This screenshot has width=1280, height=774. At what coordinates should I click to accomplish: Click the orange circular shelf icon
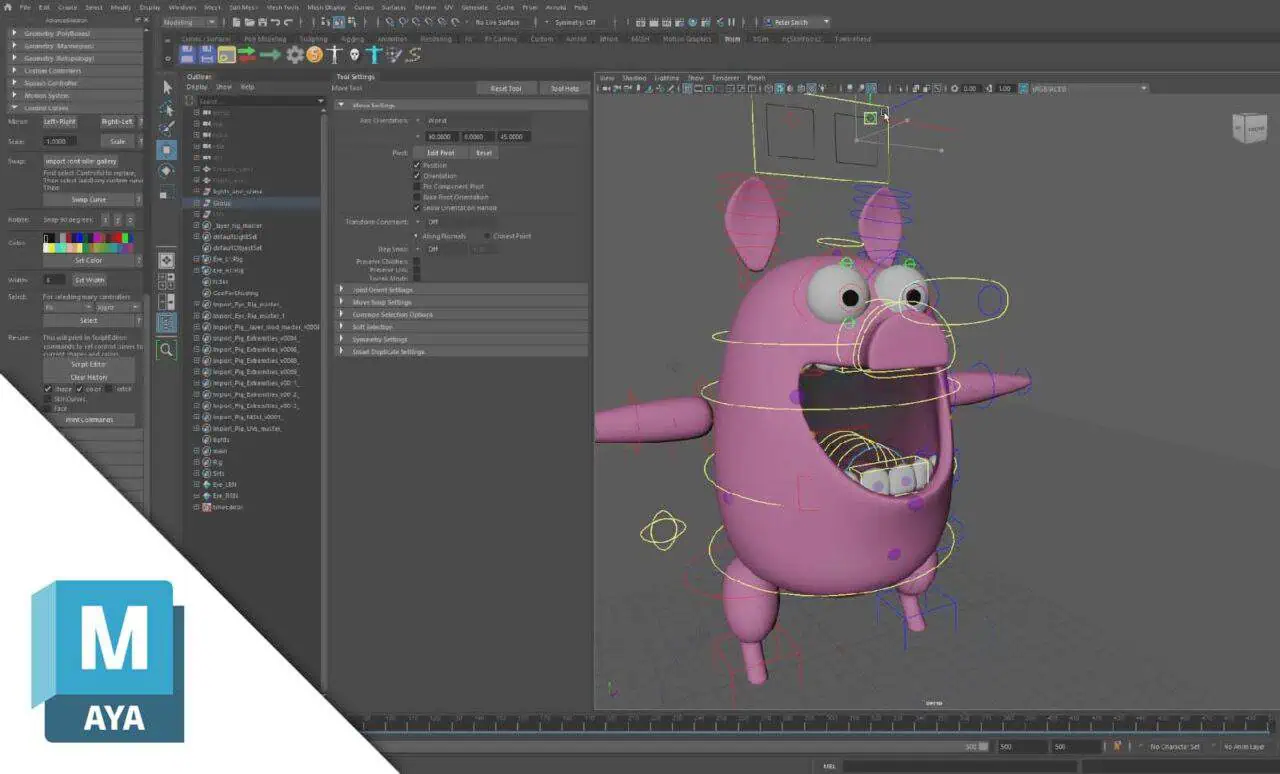coord(315,54)
